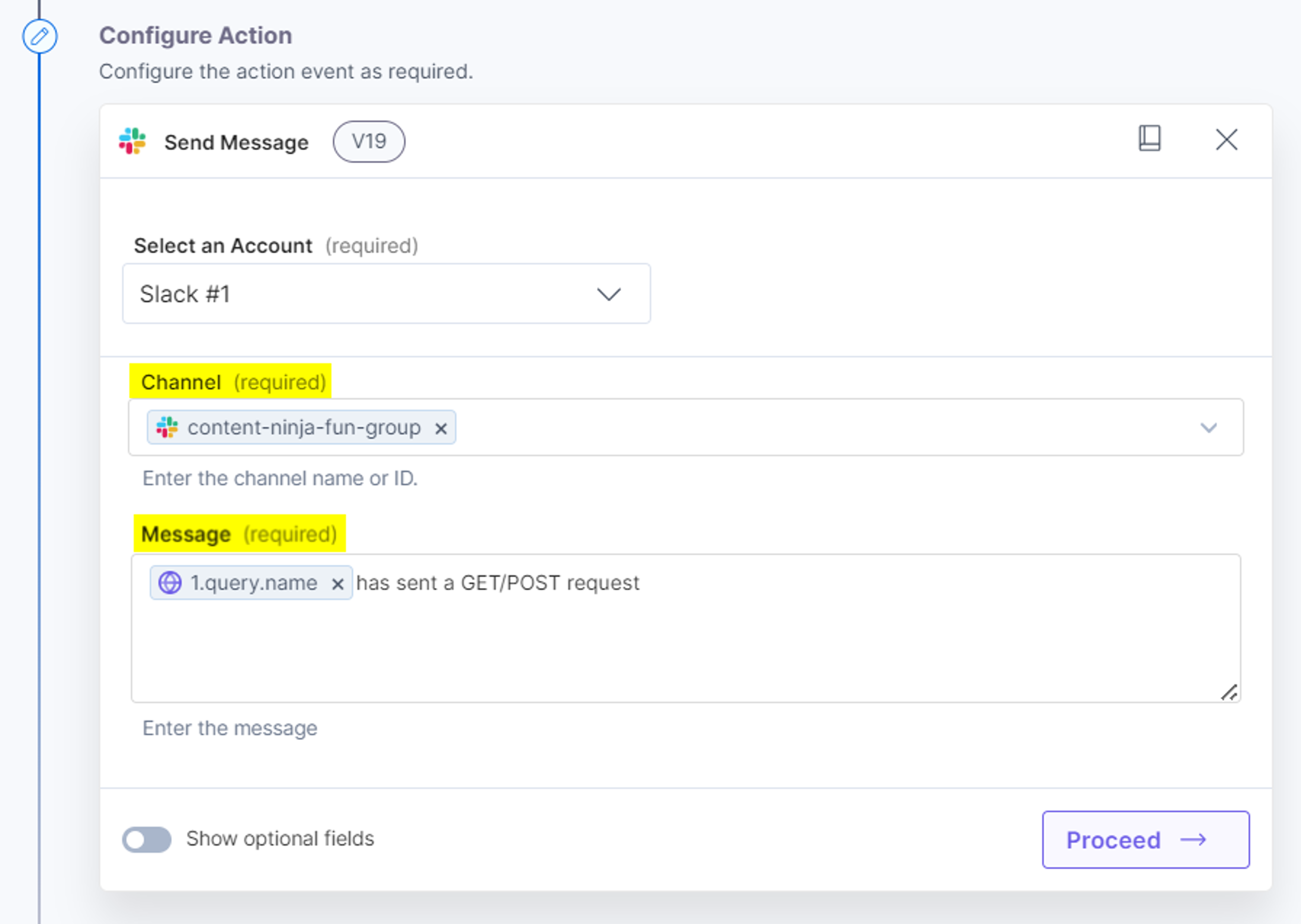Click the Show optional fields label
Image resolution: width=1301 pixels, height=924 pixels.
[x=280, y=839]
